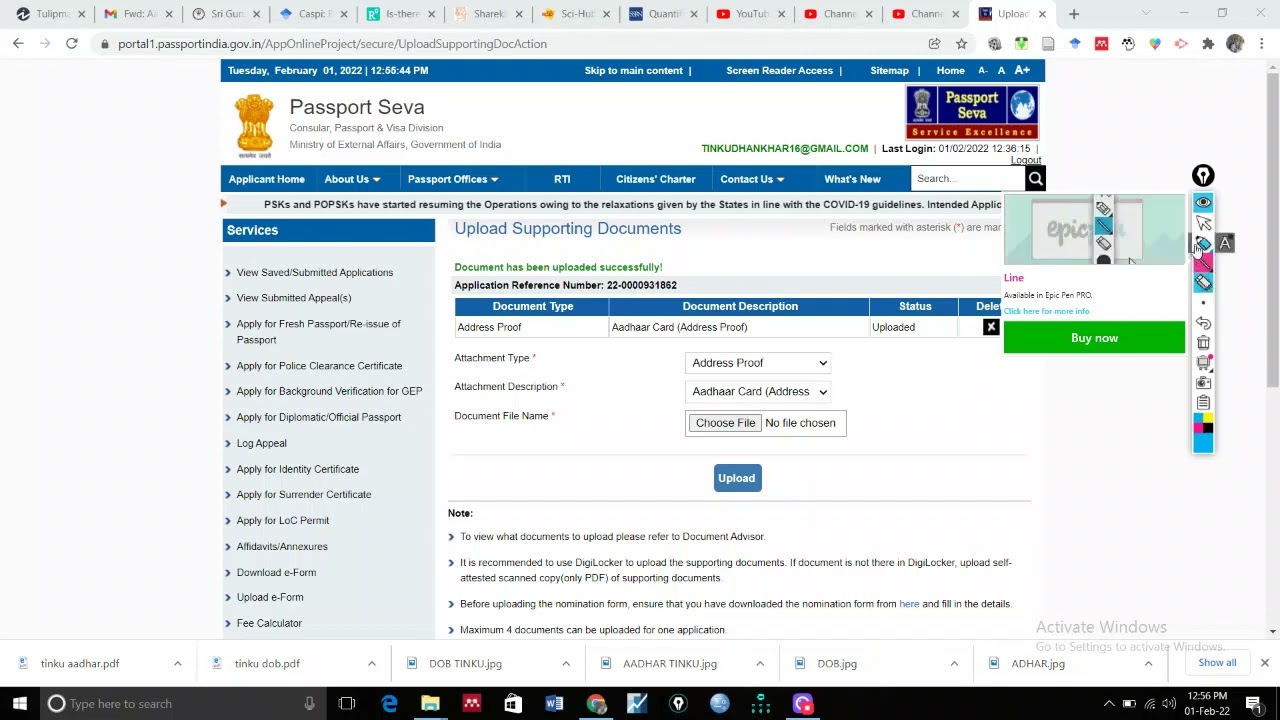Click the Epic Pen logo button
Screen dimensions: 1280x720
(1203, 176)
